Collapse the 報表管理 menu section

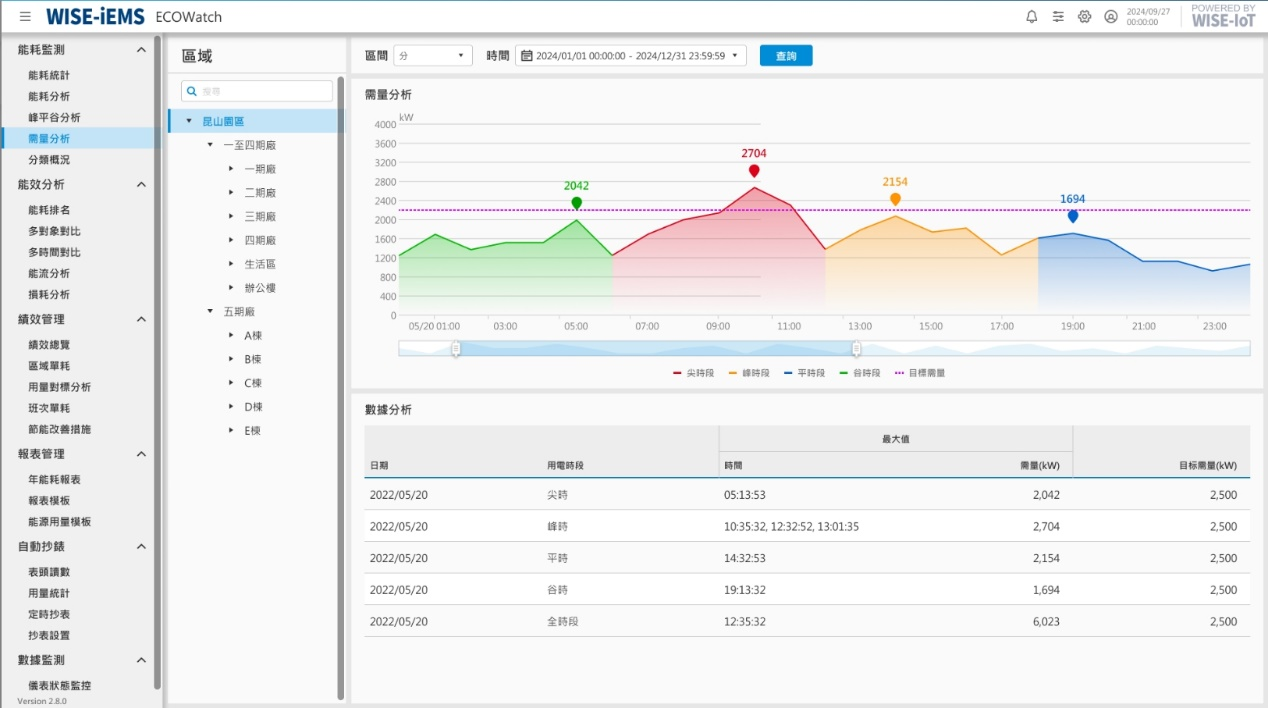(x=141, y=454)
